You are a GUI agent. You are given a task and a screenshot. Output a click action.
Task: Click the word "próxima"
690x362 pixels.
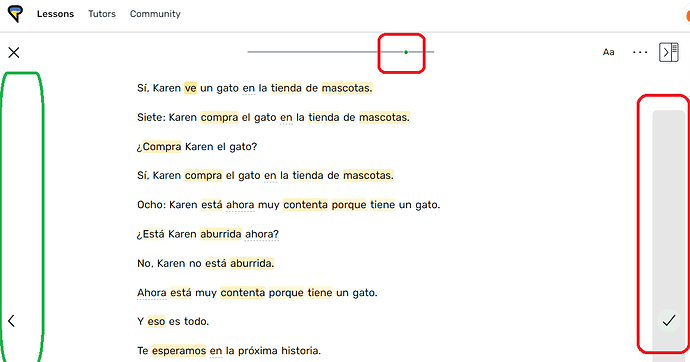(258, 351)
